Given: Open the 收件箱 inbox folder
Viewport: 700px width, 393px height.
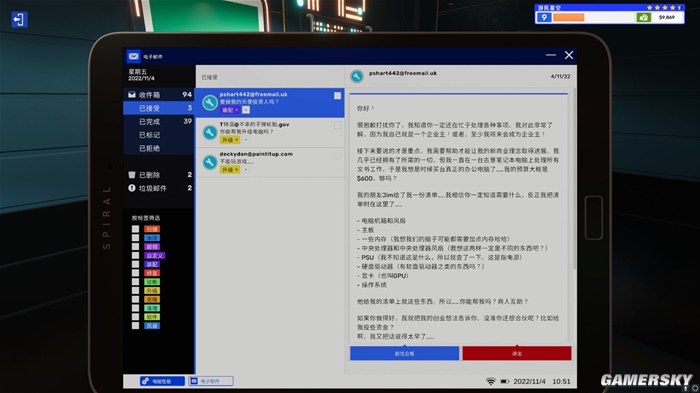Looking at the screenshot, I should (158, 95).
